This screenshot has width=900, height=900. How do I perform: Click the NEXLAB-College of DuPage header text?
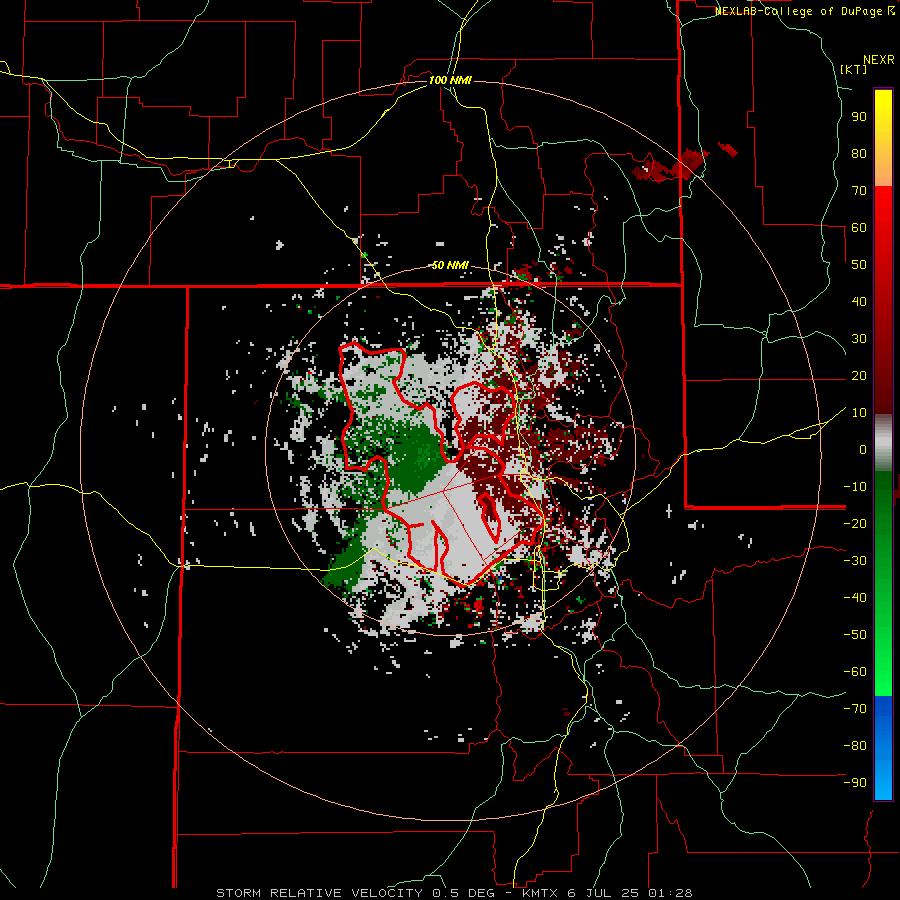coord(805,11)
